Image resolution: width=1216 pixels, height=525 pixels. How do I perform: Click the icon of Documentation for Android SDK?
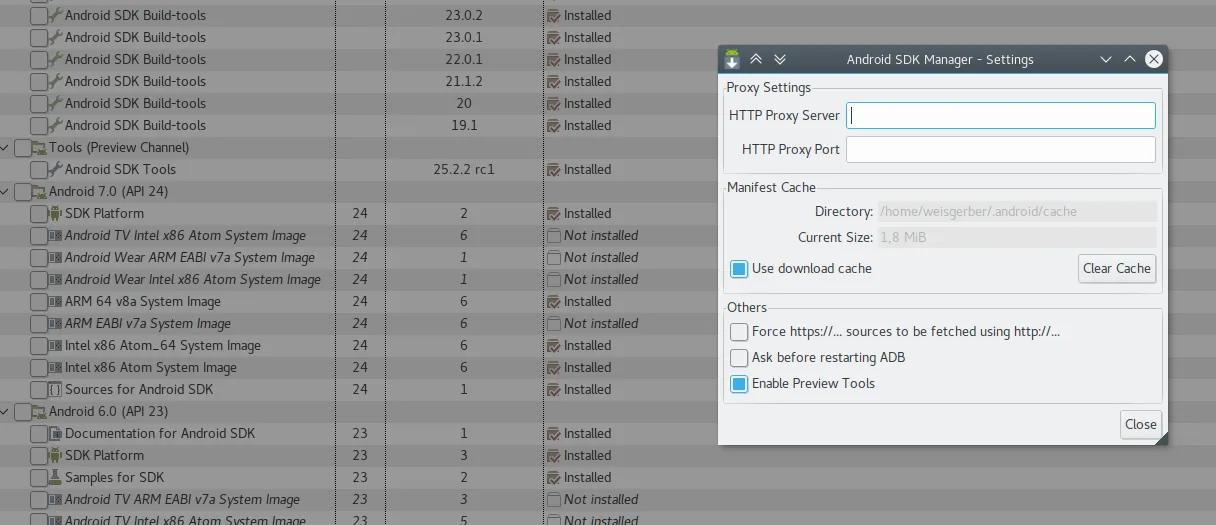coord(56,433)
